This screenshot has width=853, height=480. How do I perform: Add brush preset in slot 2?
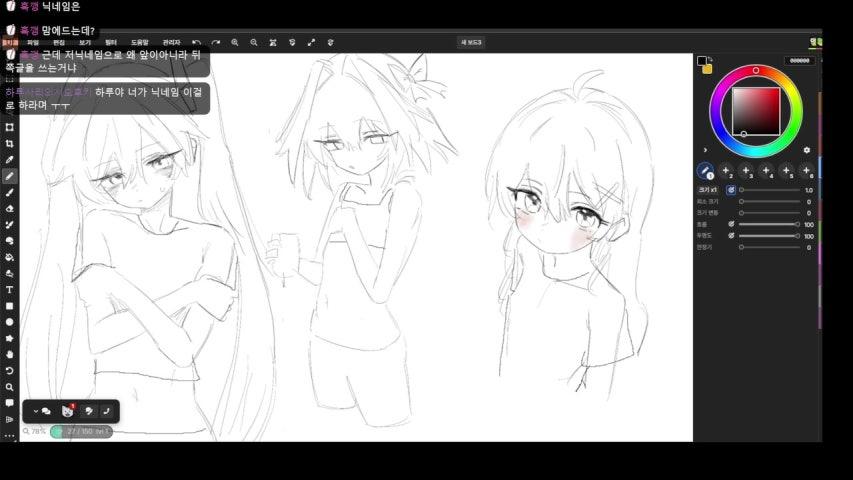pos(726,171)
